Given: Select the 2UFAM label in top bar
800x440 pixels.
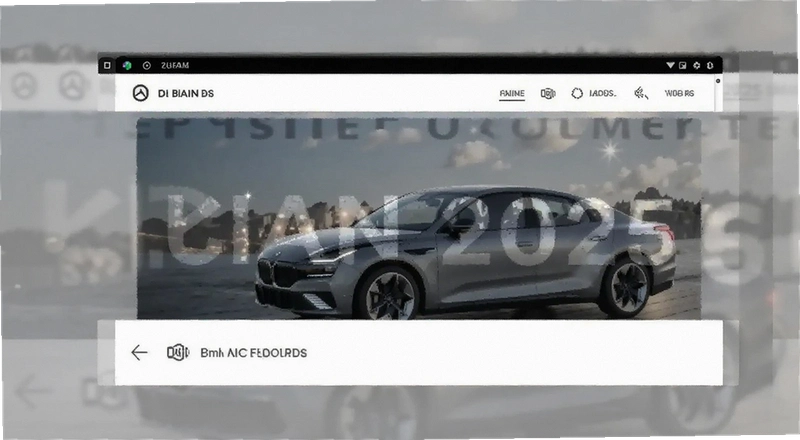Looking at the screenshot, I should coord(175,65).
